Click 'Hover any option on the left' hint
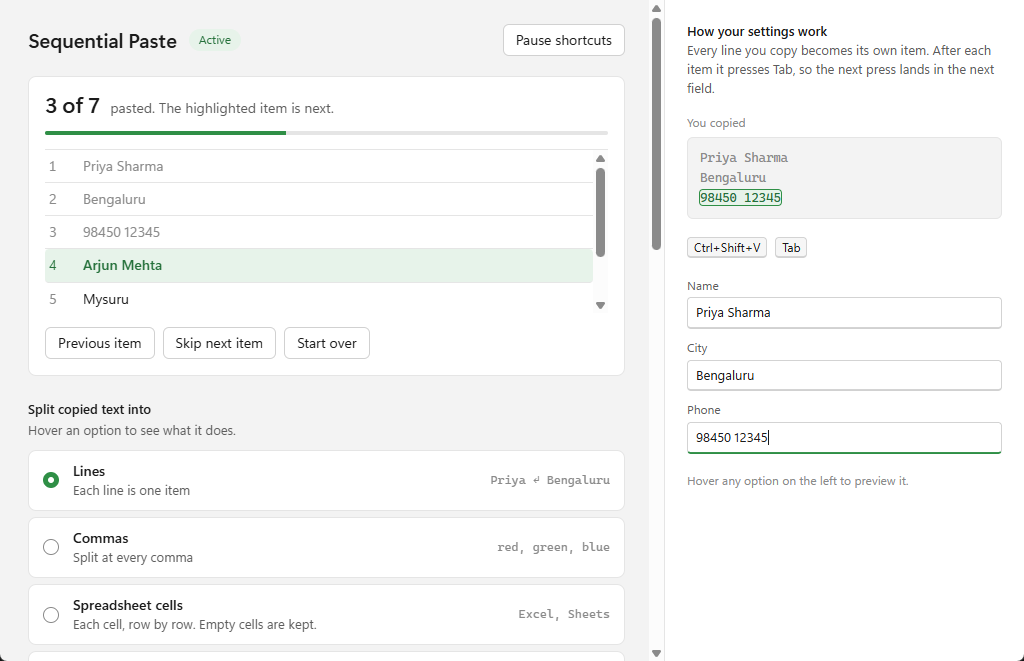The image size is (1024, 661). 797,481
